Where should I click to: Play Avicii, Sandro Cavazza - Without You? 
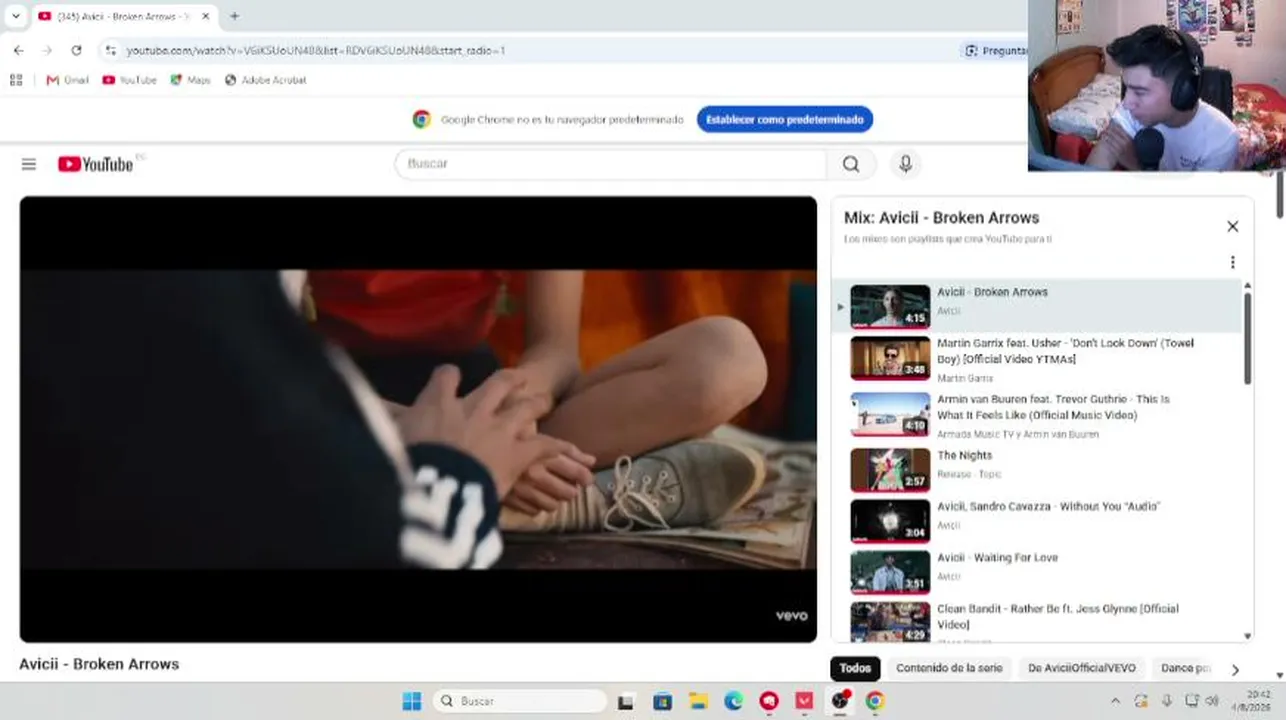(890, 521)
